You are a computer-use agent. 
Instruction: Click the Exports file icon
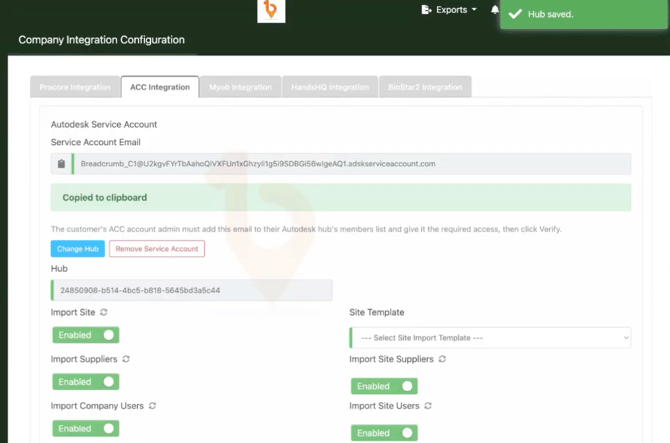426,9
